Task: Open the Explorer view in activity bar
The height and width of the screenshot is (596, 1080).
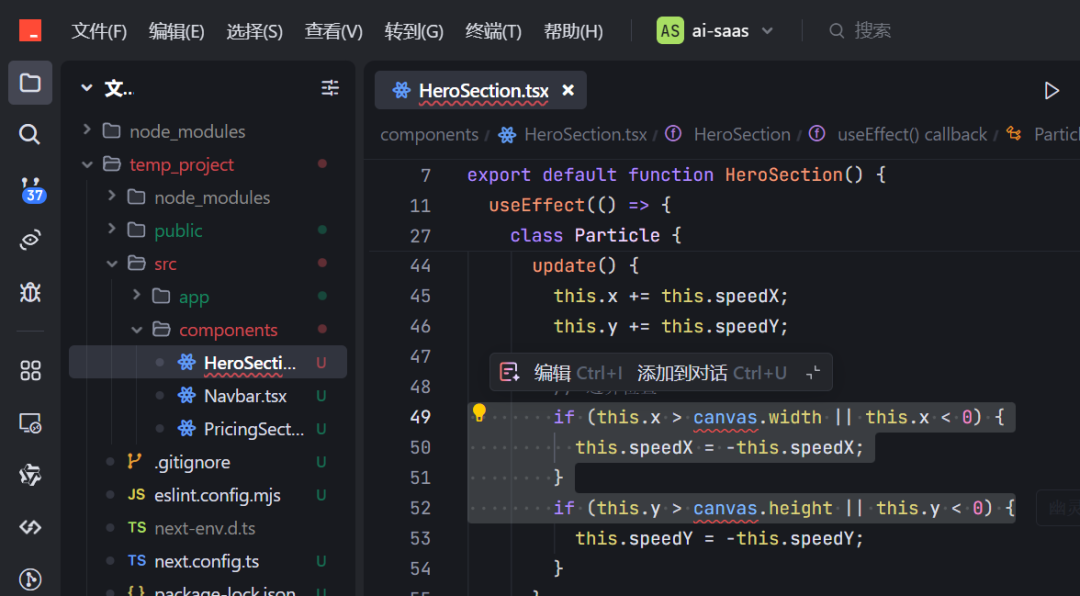Action: coord(30,83)
